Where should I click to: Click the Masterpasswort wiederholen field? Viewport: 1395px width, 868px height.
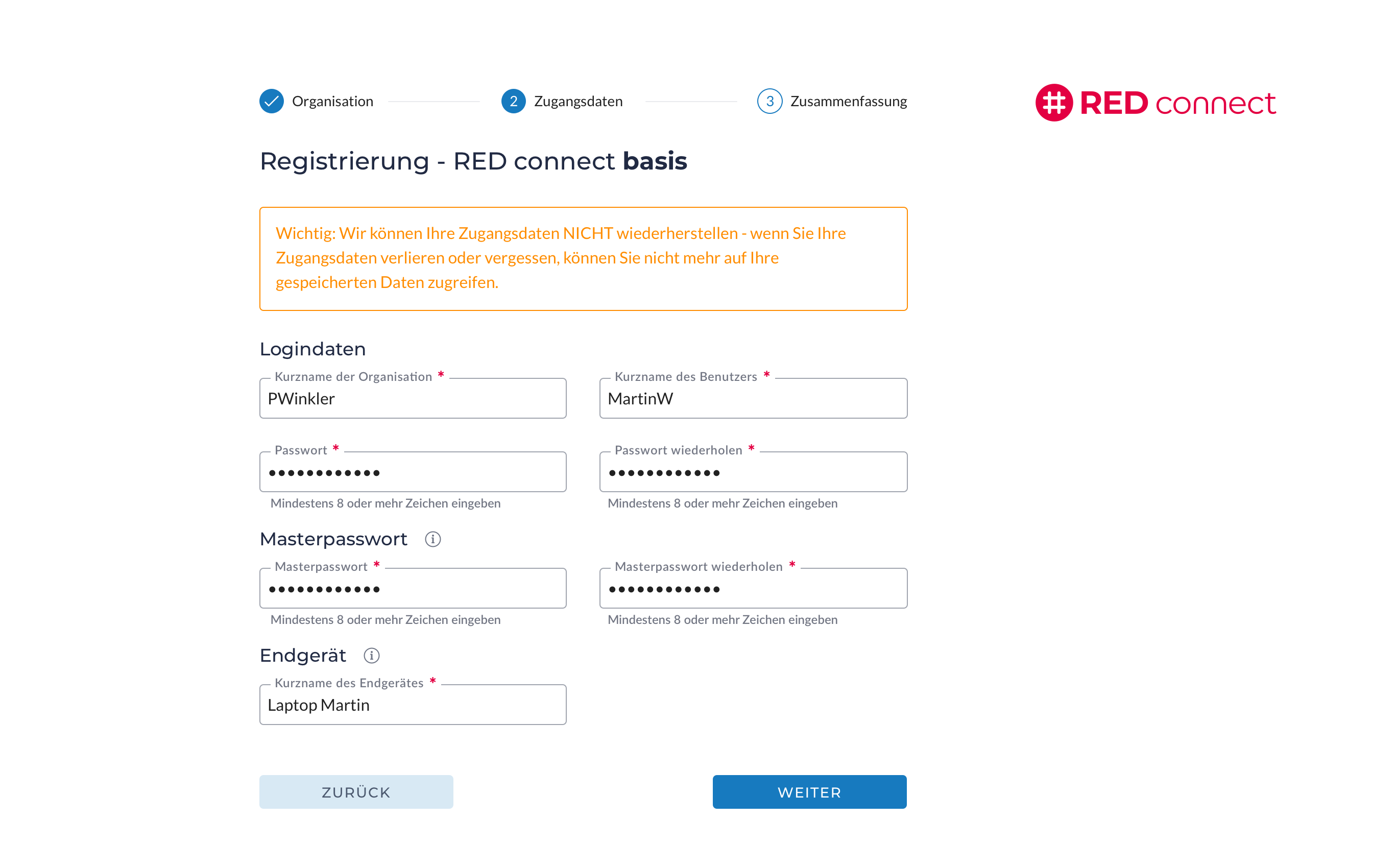pos(753,589)
